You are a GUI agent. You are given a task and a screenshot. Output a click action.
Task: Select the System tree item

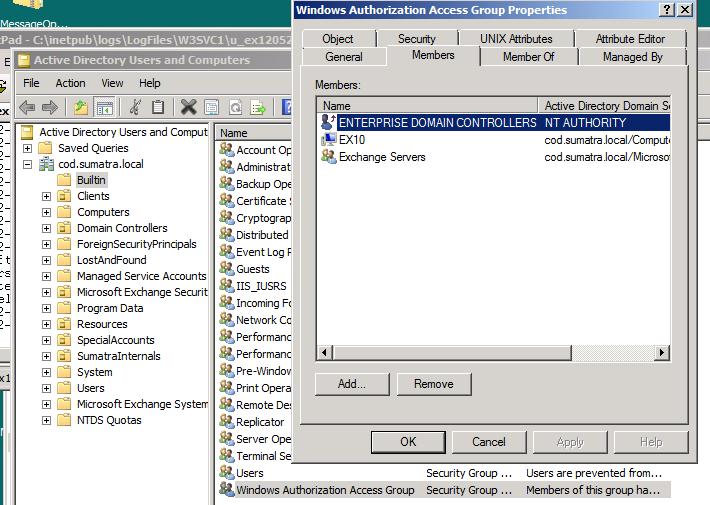(95, 372)
